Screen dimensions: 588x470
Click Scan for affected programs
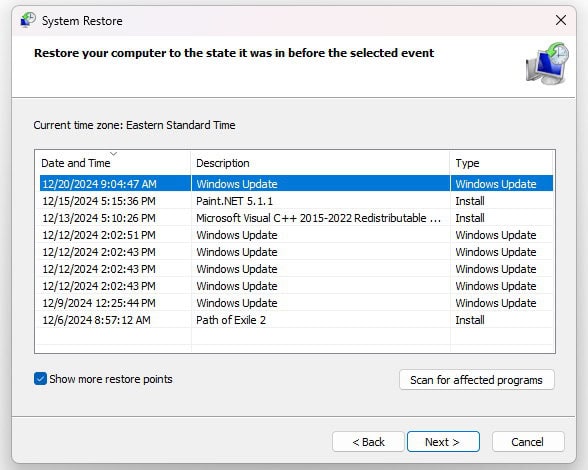476,380
